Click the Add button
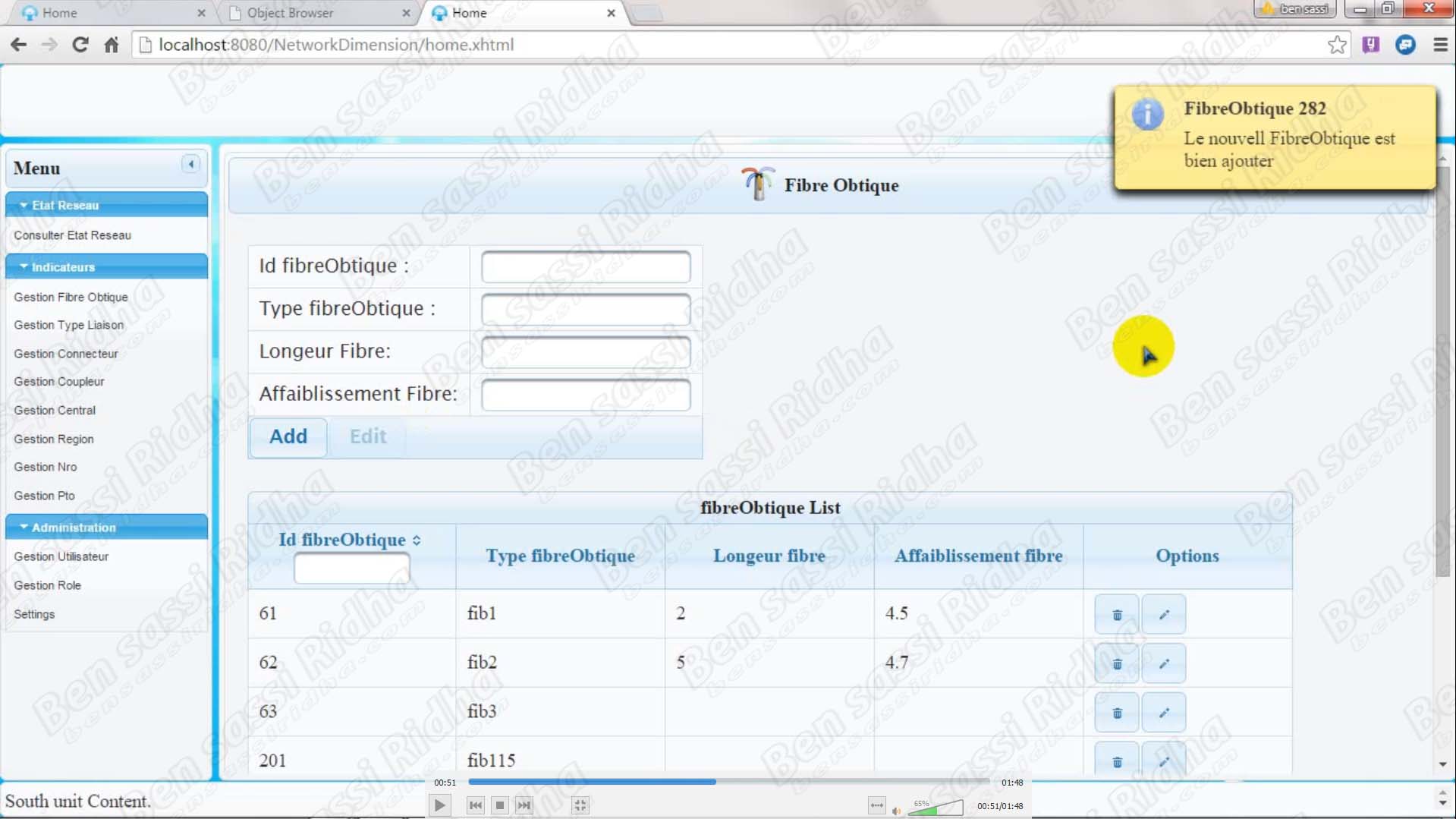Image resolution: width=1456 pixels, height=819 pixels. [x=288, y=436]
